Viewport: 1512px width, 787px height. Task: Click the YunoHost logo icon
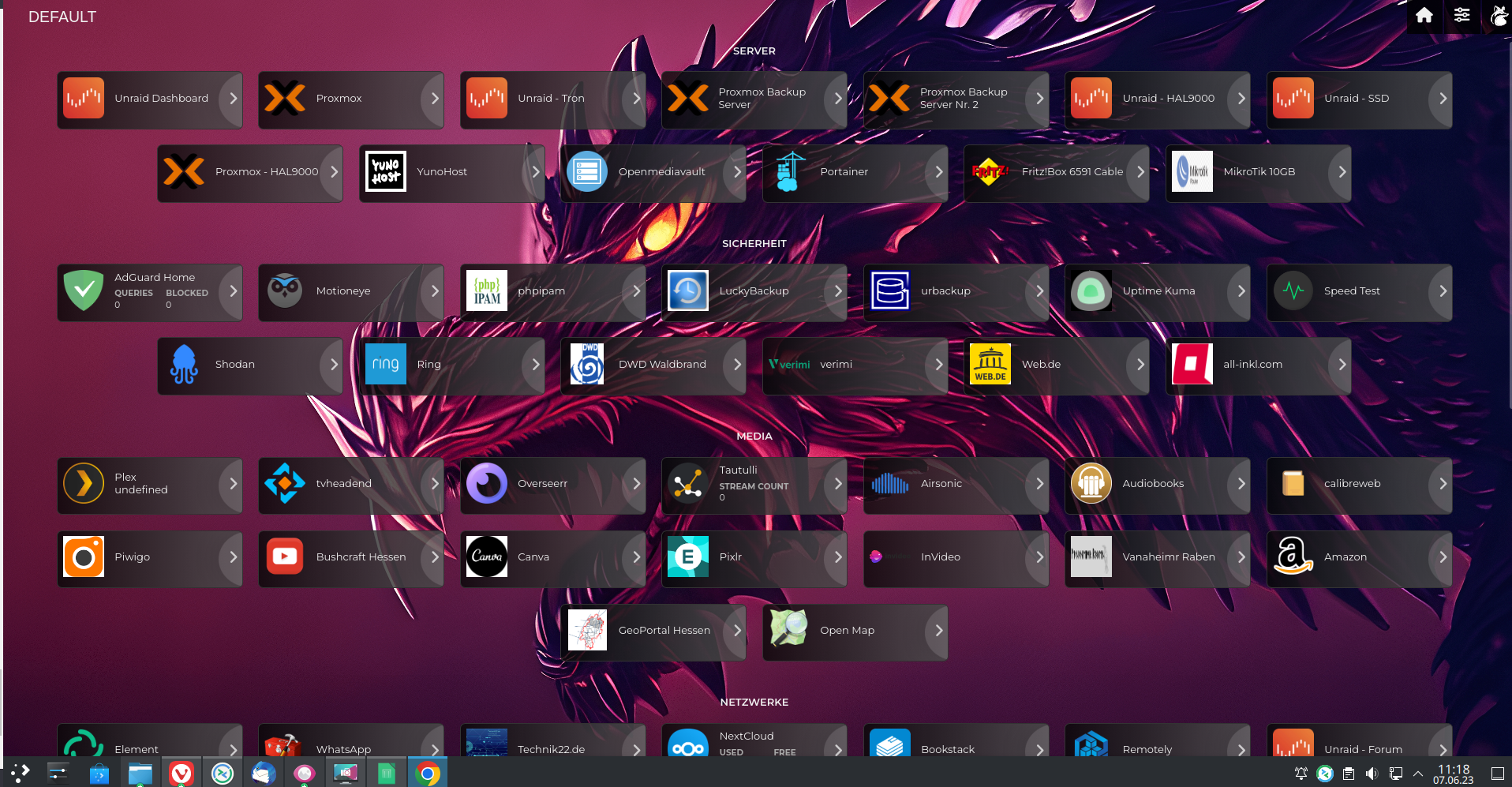click(386, 172)
